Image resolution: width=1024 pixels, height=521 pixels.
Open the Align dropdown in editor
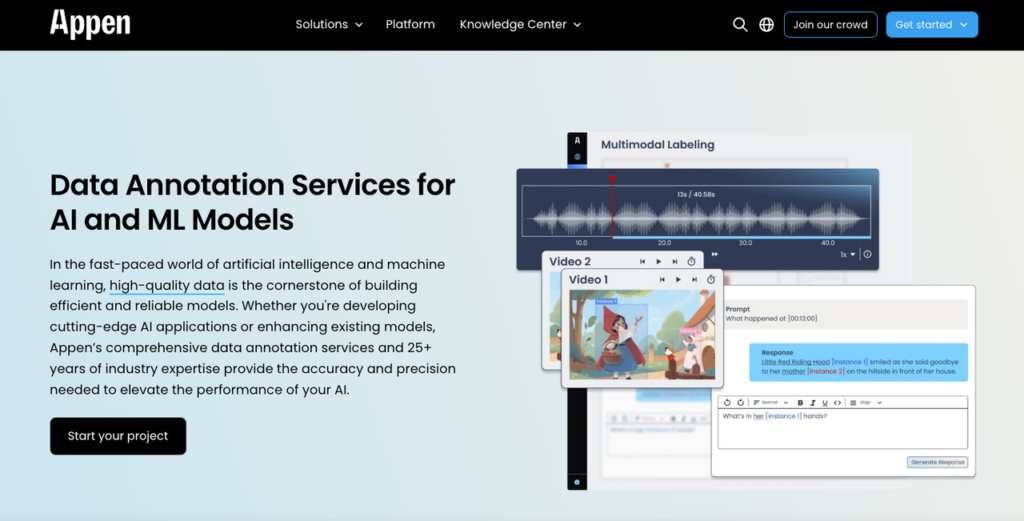click(866, 403)
